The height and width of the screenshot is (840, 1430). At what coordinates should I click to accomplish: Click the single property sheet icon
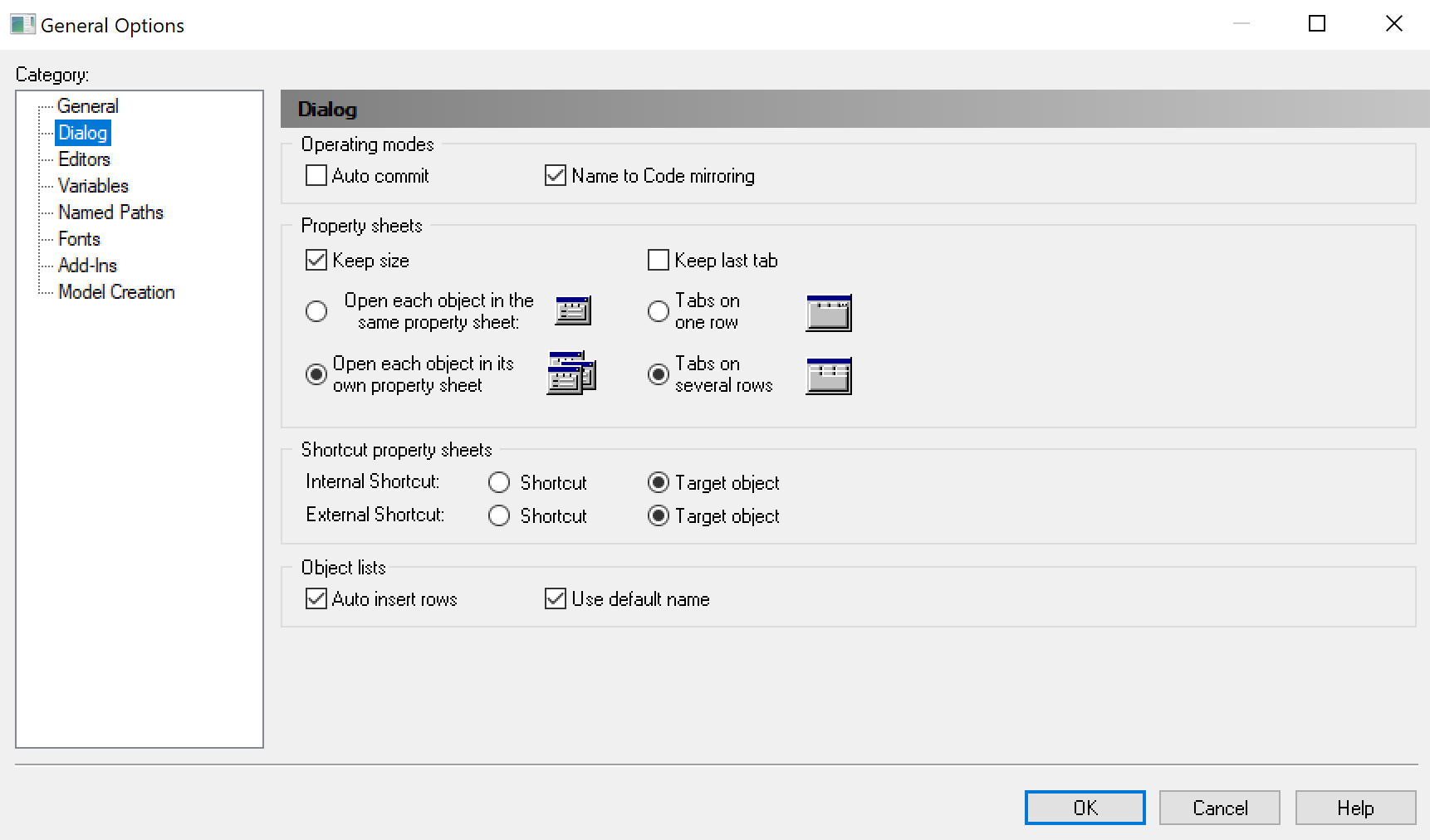[573, 310]
